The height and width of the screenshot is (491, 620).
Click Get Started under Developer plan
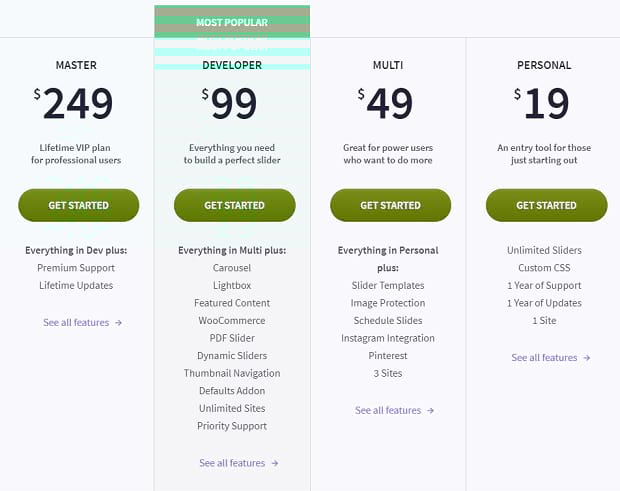(x=234, y=205)
